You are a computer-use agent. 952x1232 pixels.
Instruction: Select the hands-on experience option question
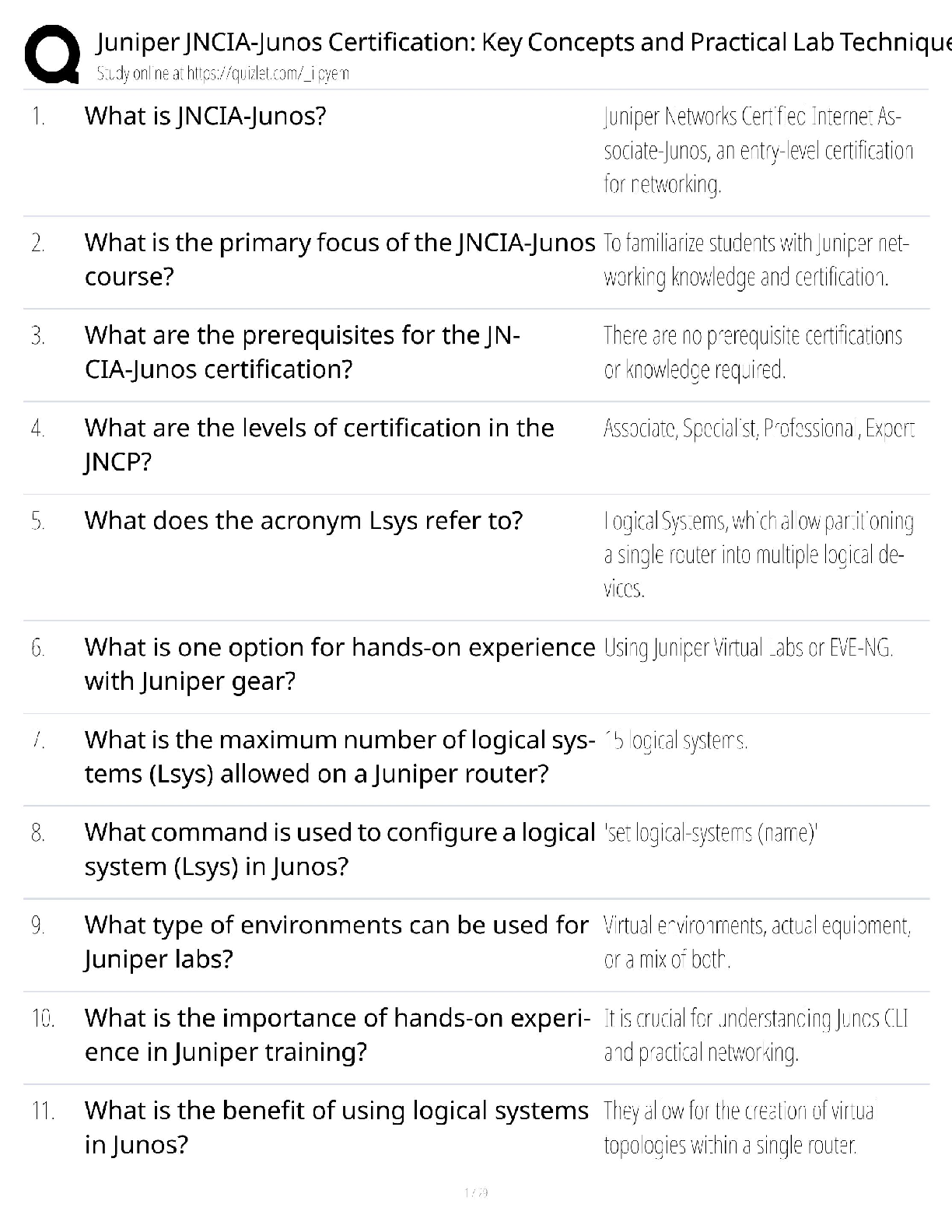coord(339,663)
